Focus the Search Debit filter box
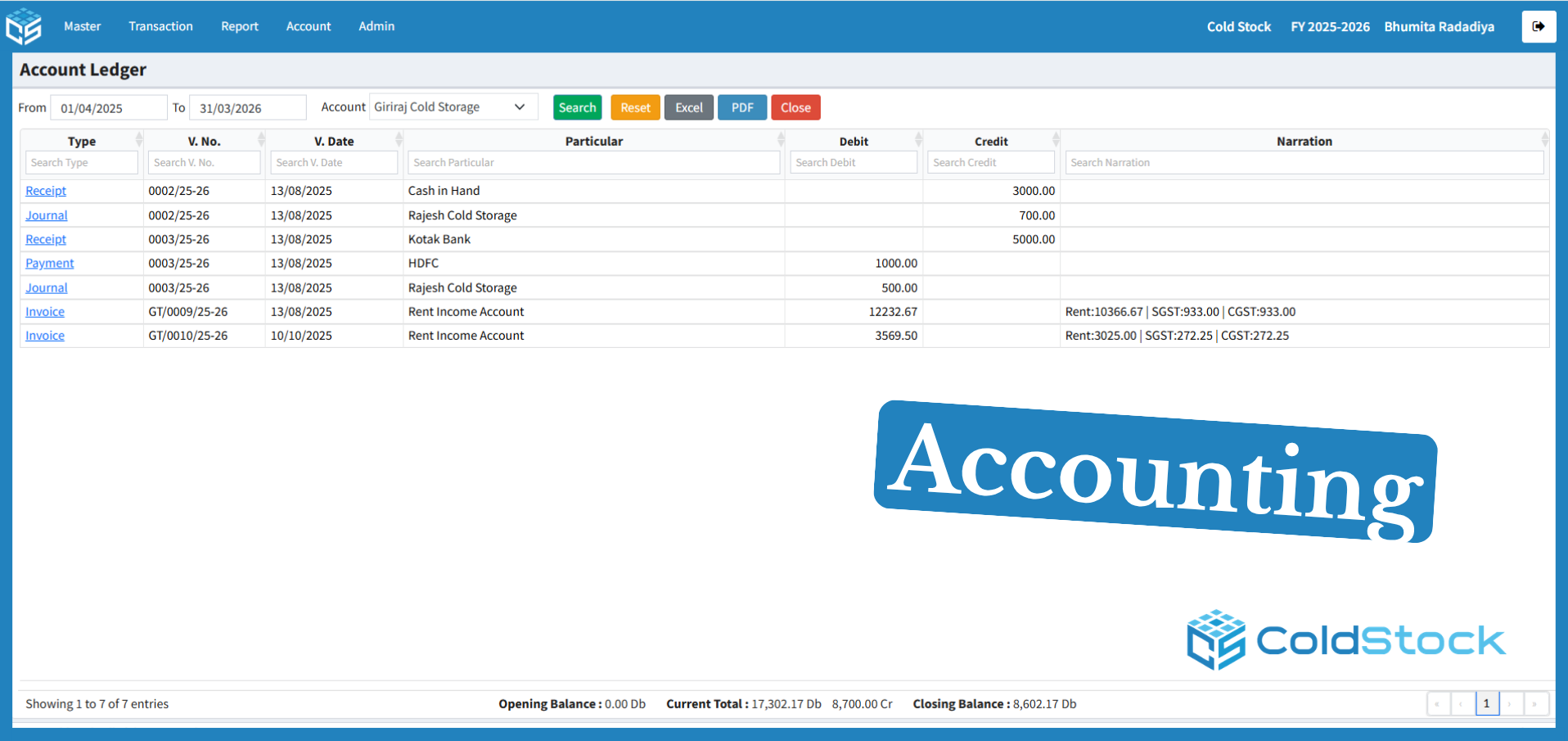 coord(854,162)
